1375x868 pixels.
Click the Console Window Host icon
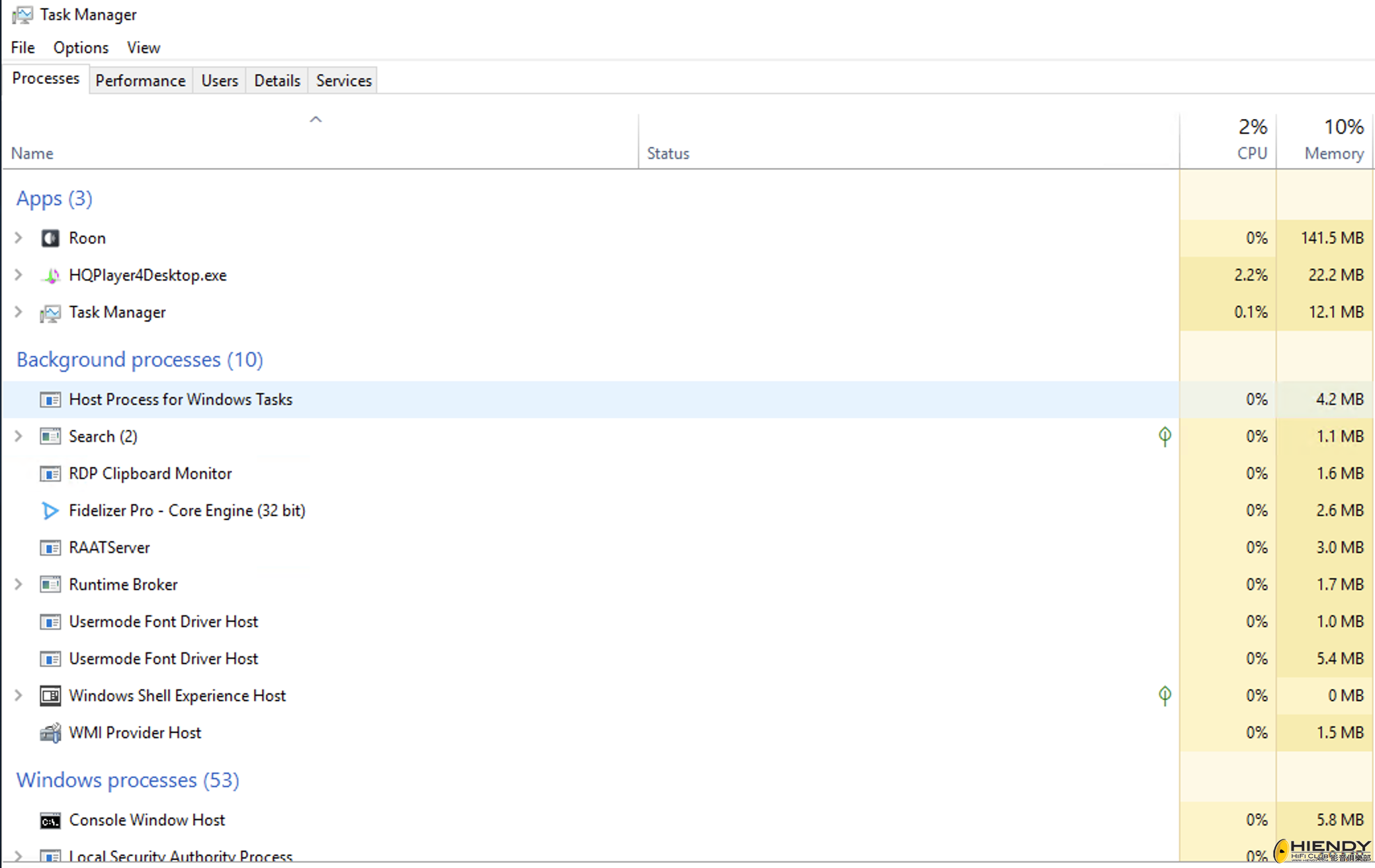pyautogui.click(x=49, y=820)
